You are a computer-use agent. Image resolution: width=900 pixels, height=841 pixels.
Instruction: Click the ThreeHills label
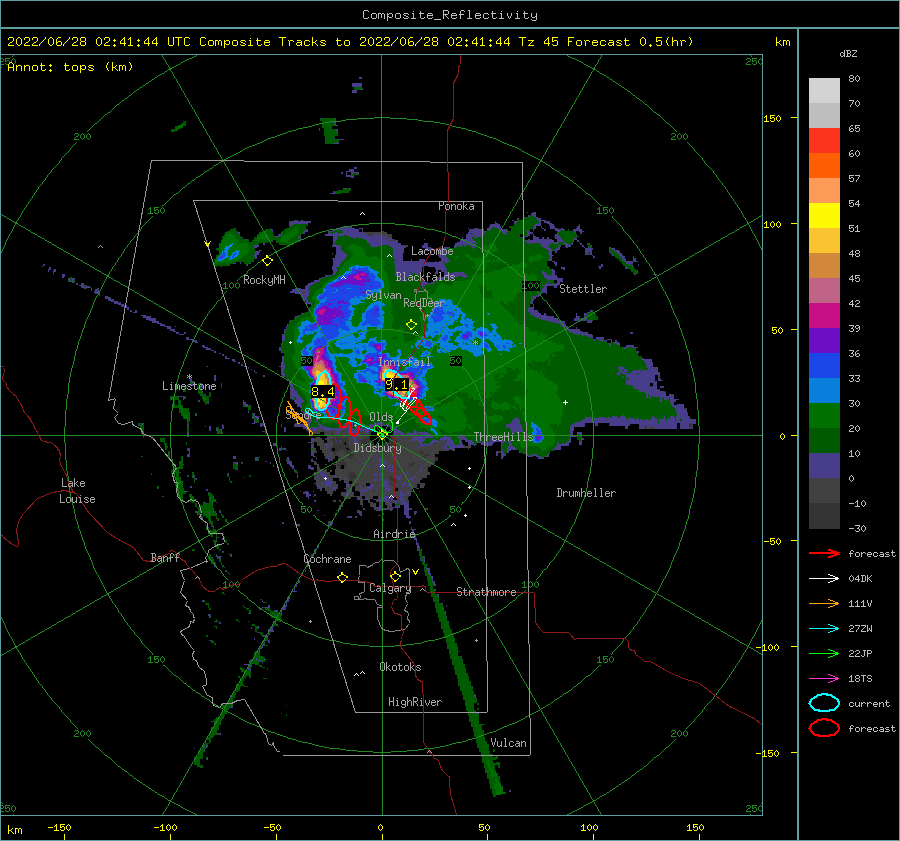point(503,437)
